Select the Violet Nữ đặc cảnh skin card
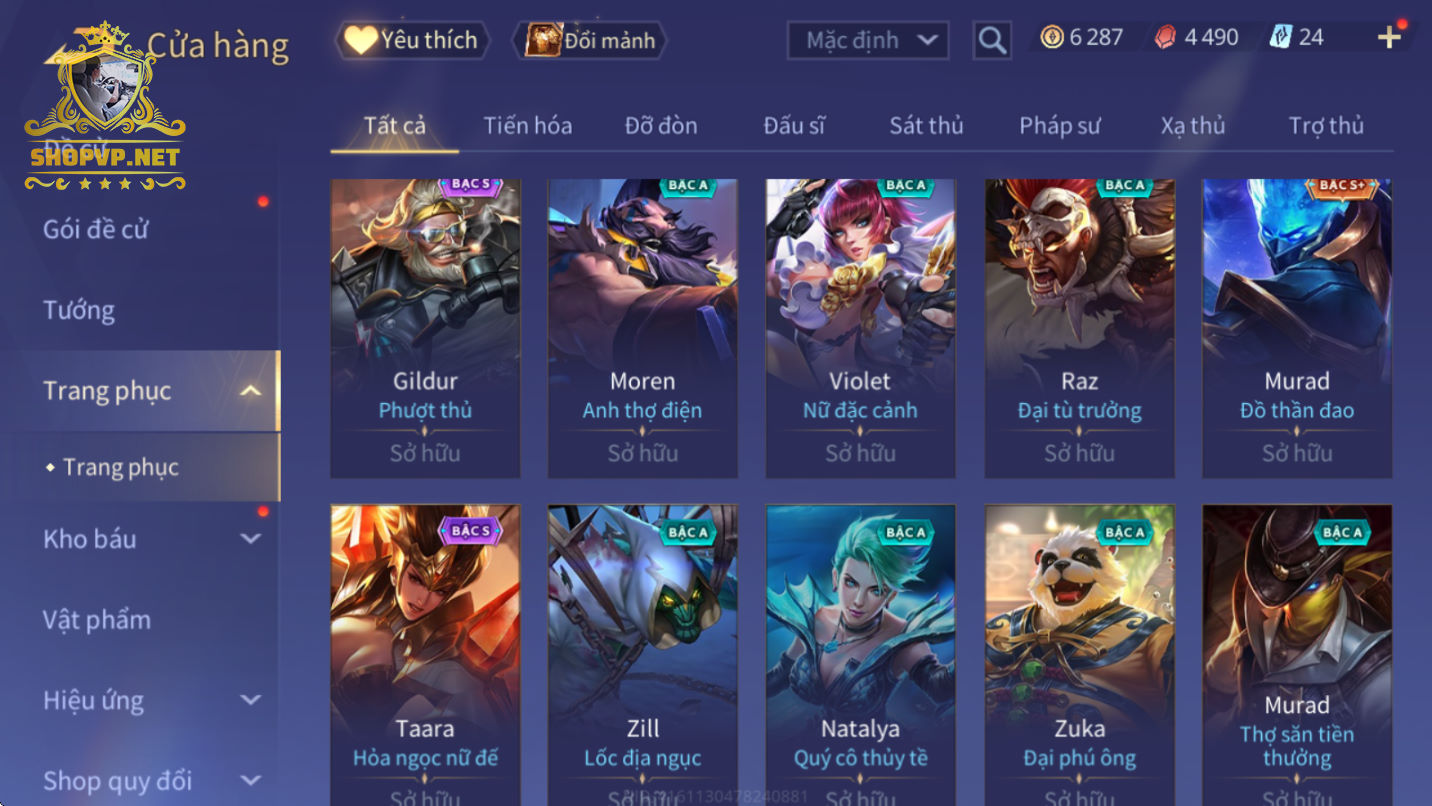 tap(860, 328)
